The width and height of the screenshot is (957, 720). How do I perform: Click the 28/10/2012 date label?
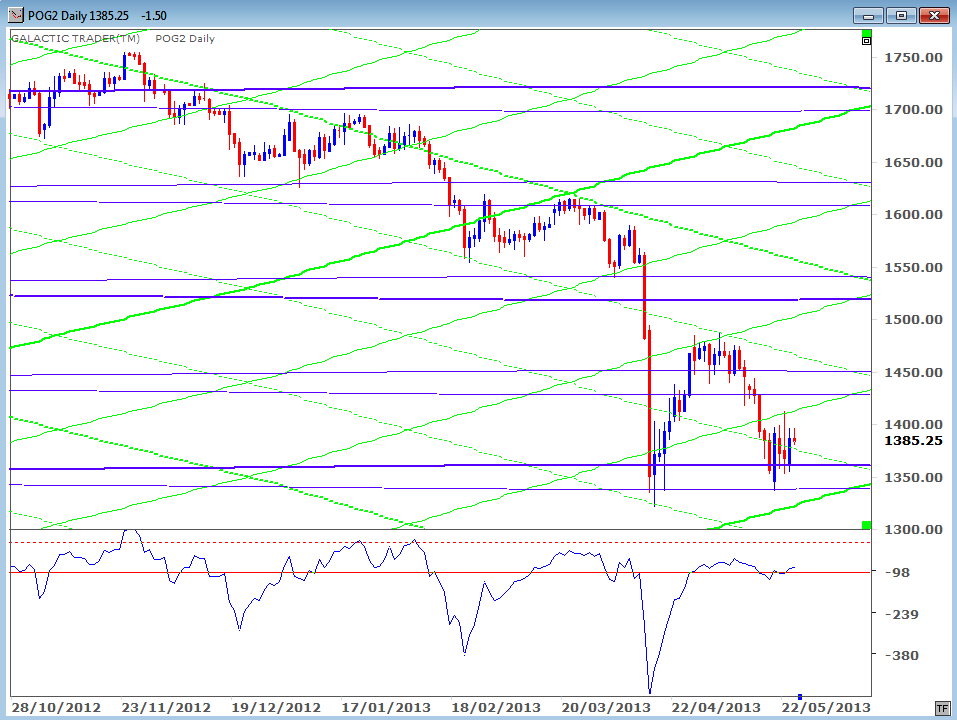pyautogui.click(x=56, y=708)
